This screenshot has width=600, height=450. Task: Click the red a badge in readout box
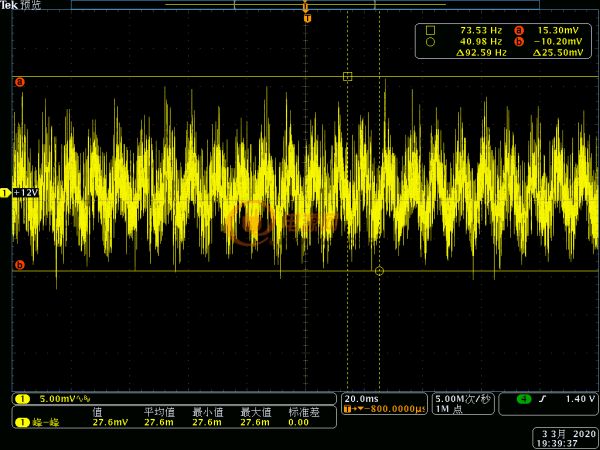[x=519, y=30]
